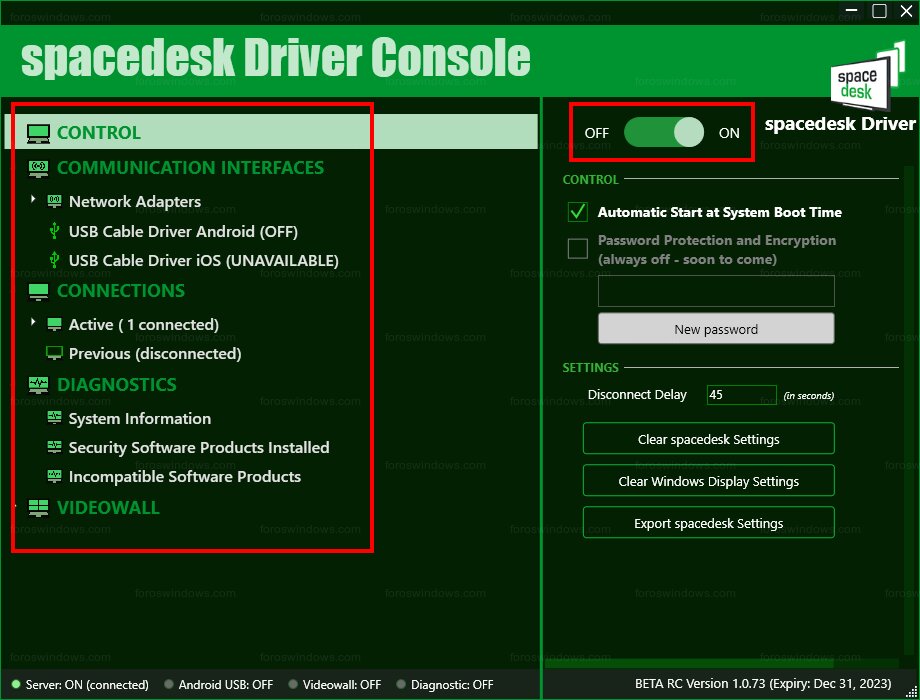Click 'Server: ON (connected)' status text
The height and width of the screenshot is (700, 920).
tap(87, 685)
